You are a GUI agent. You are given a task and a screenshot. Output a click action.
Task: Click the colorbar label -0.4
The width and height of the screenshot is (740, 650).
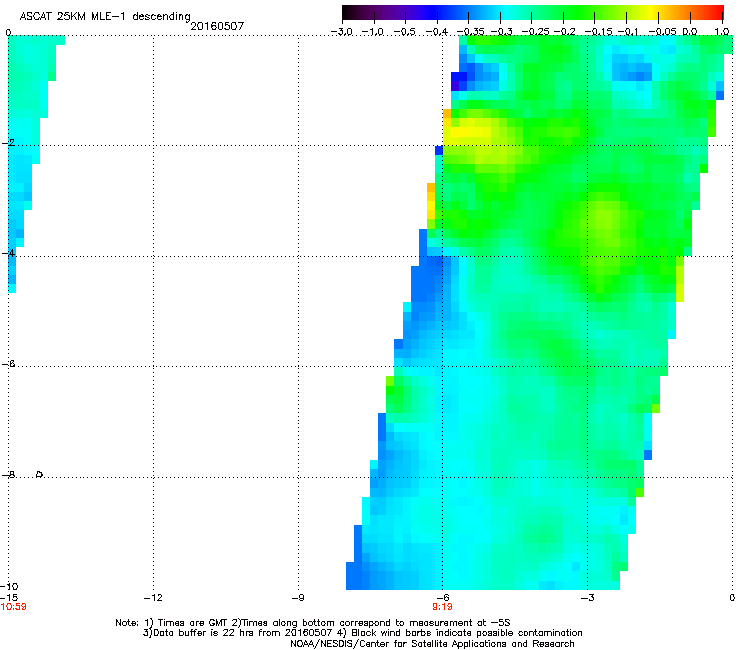pos(436,32)
